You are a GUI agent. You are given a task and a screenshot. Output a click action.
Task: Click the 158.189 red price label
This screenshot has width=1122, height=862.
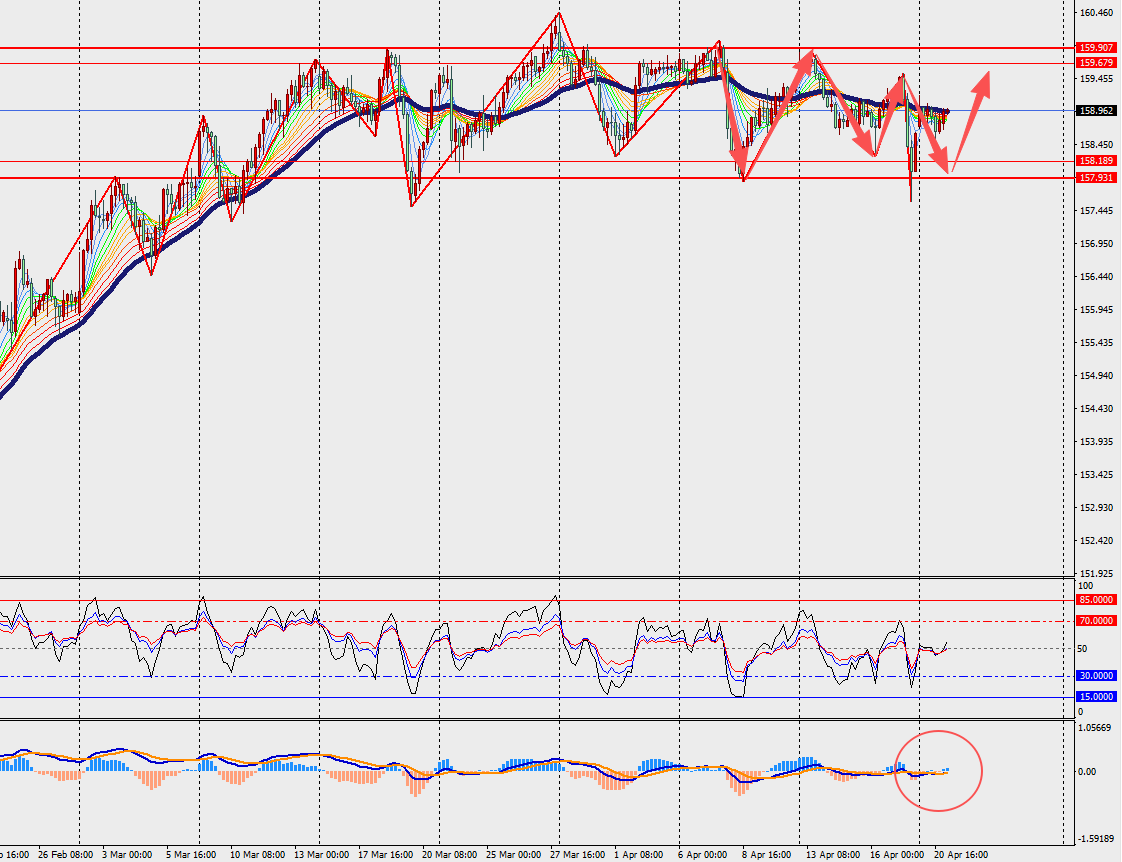(1097, 160)
